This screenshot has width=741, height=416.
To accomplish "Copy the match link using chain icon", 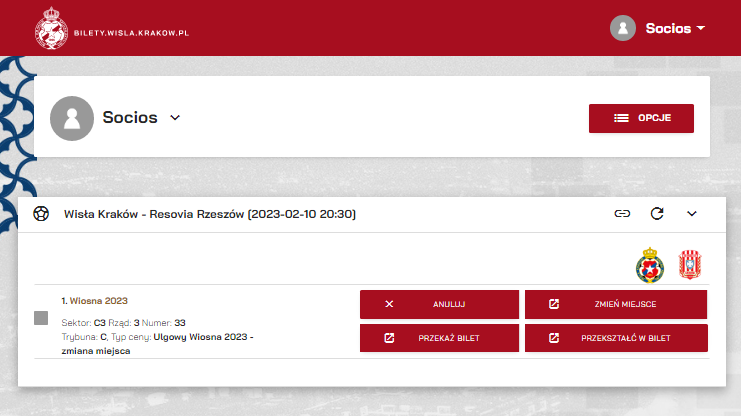I will [x=622, y=214].
